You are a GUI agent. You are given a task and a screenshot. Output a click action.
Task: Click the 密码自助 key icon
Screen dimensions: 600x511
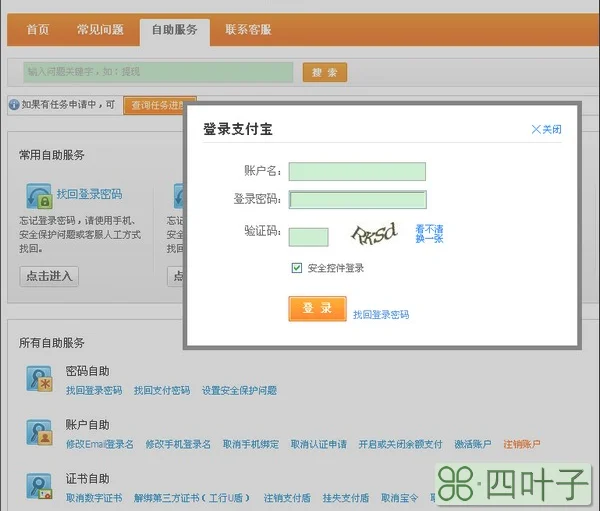pyautogui.click(x=39, y=379)
